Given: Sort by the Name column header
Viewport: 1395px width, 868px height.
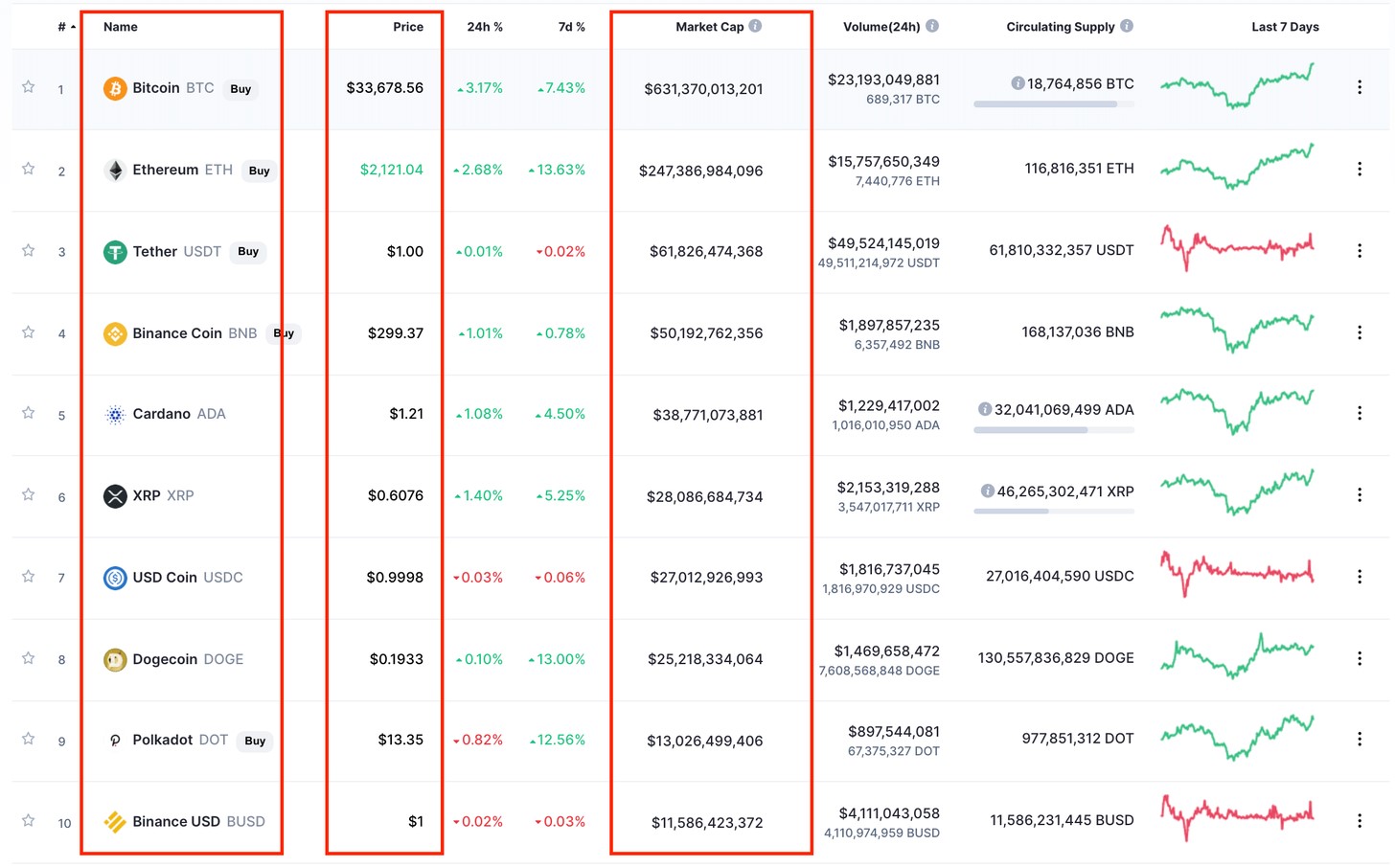Looking at the screenshot, I should [x=121, y=27].
